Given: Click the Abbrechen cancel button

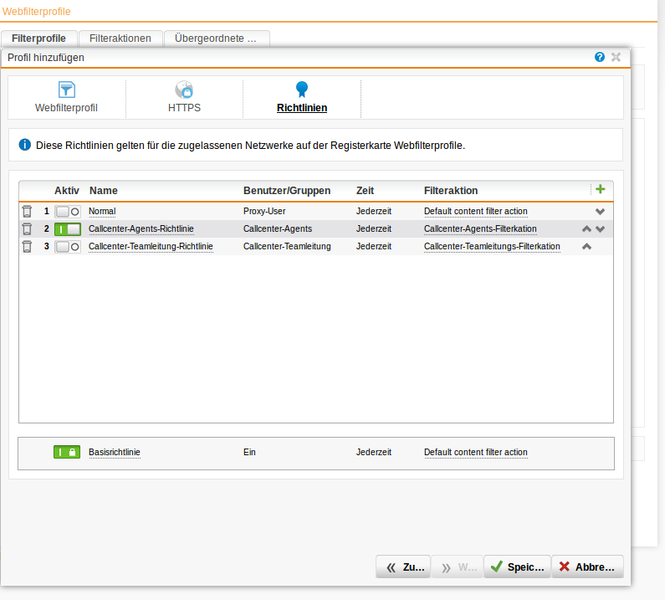Looking at the screenshot, I should (587, 567).
